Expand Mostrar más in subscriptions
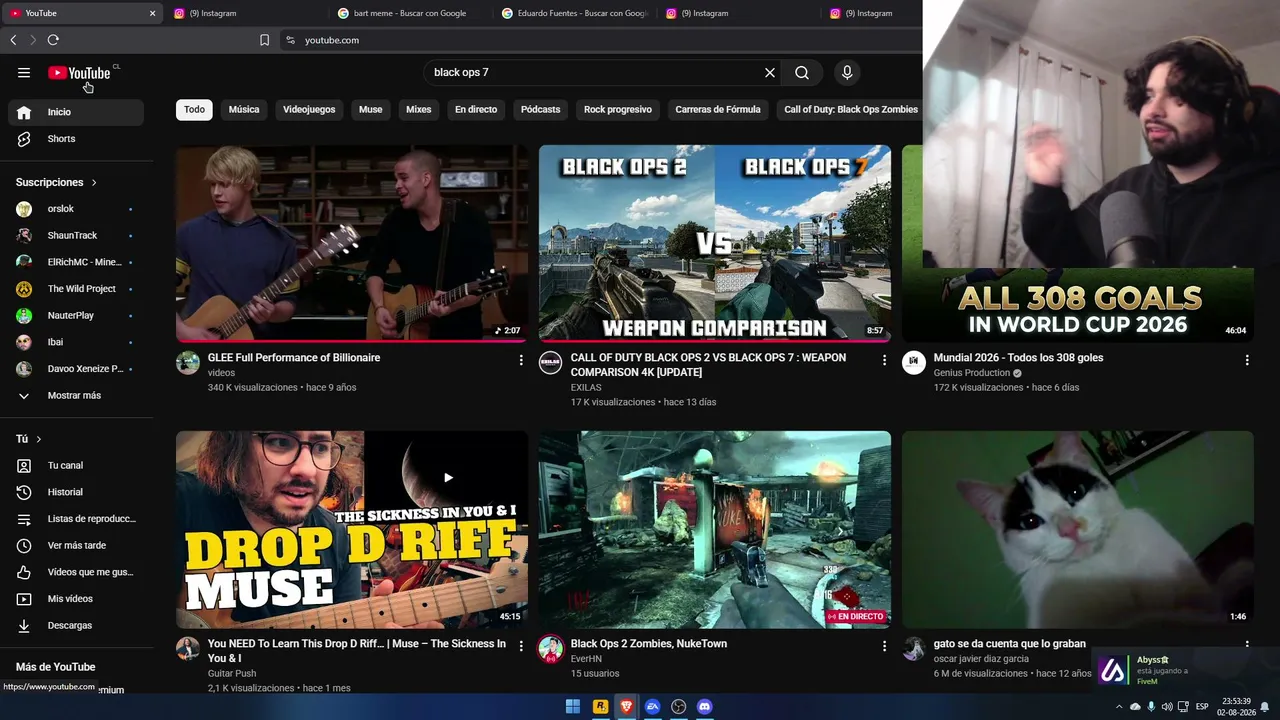The height and width of the screenshot is (720, 1280). point(76,396)
